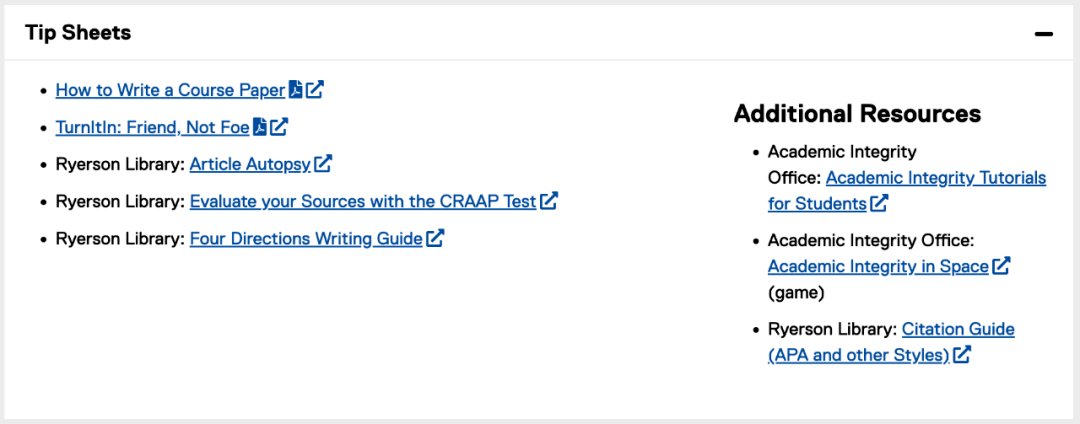Open Evaluate your Sources with the CRAAP Test

point(363,202)
